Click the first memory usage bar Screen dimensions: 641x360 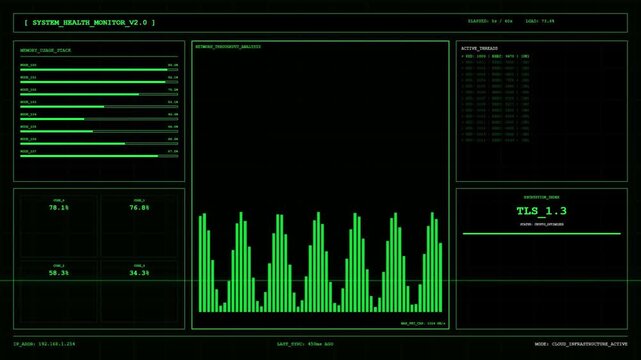point(99,70)
